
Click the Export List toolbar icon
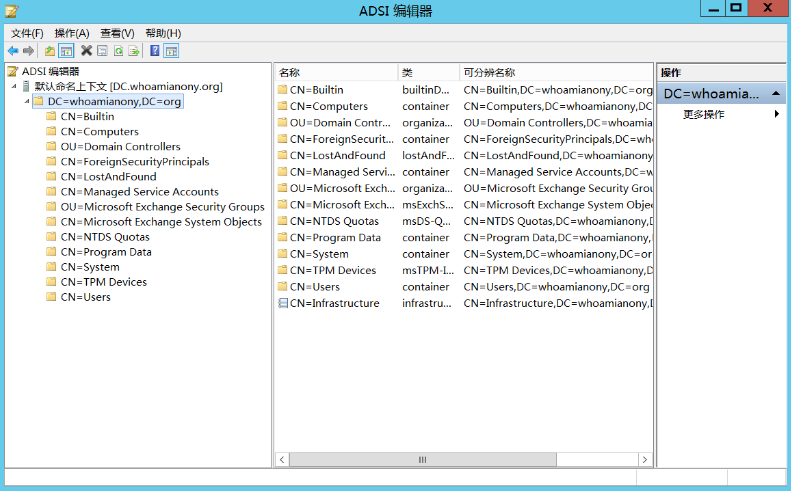click(x=134, y=50)
